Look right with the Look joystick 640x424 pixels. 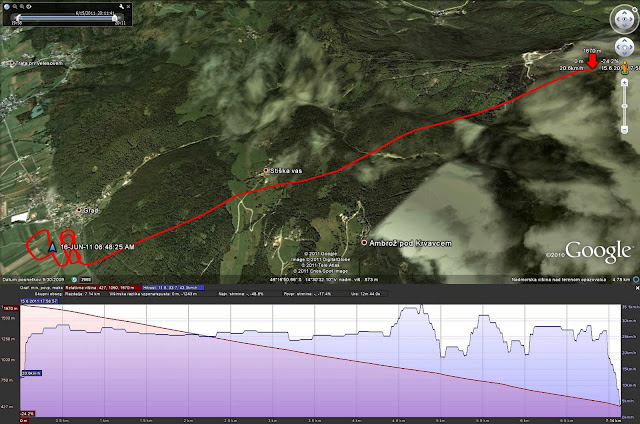631,19
